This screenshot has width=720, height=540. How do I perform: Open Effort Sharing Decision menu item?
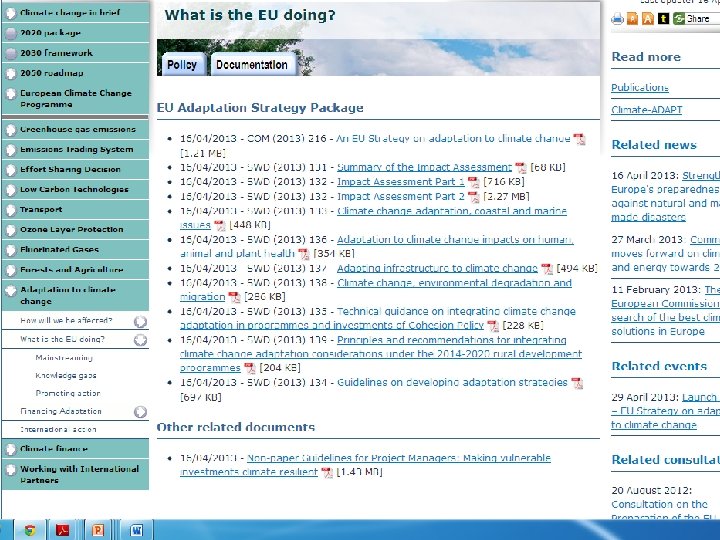point(75,169)
